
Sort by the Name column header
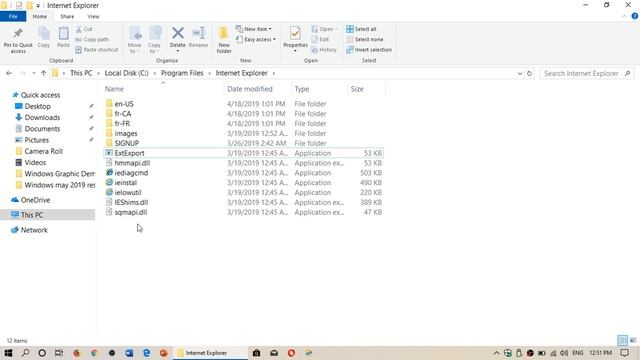tap(114, 89)
